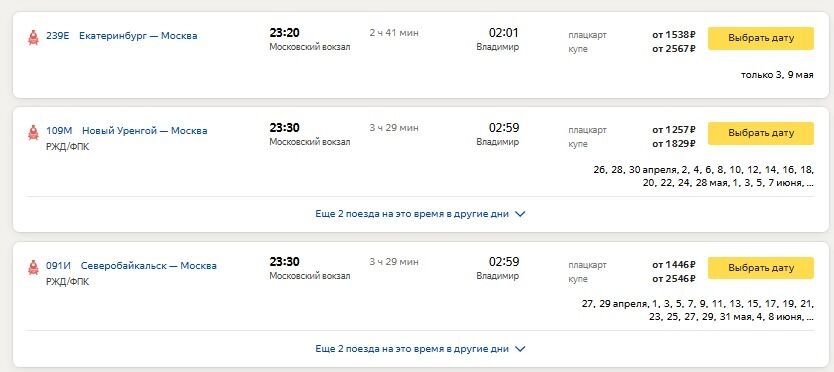Click train icon beside 091И

pos(34,267)
